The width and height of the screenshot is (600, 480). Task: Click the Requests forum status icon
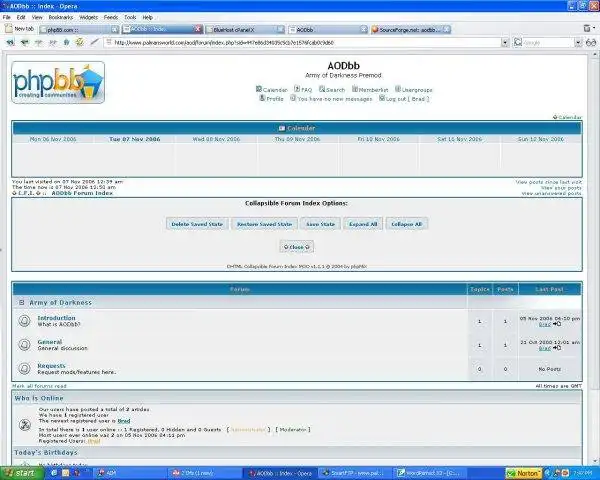24,368
